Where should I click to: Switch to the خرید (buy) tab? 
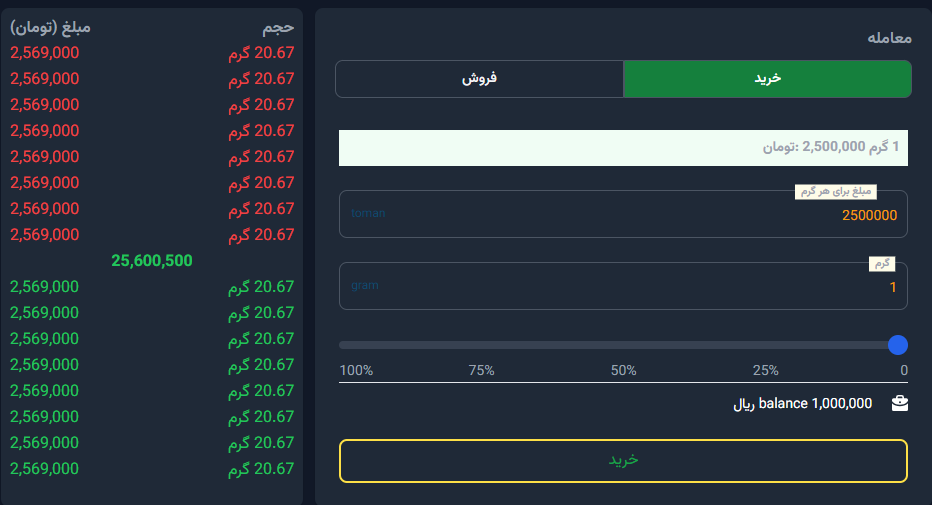coord(767,79)
